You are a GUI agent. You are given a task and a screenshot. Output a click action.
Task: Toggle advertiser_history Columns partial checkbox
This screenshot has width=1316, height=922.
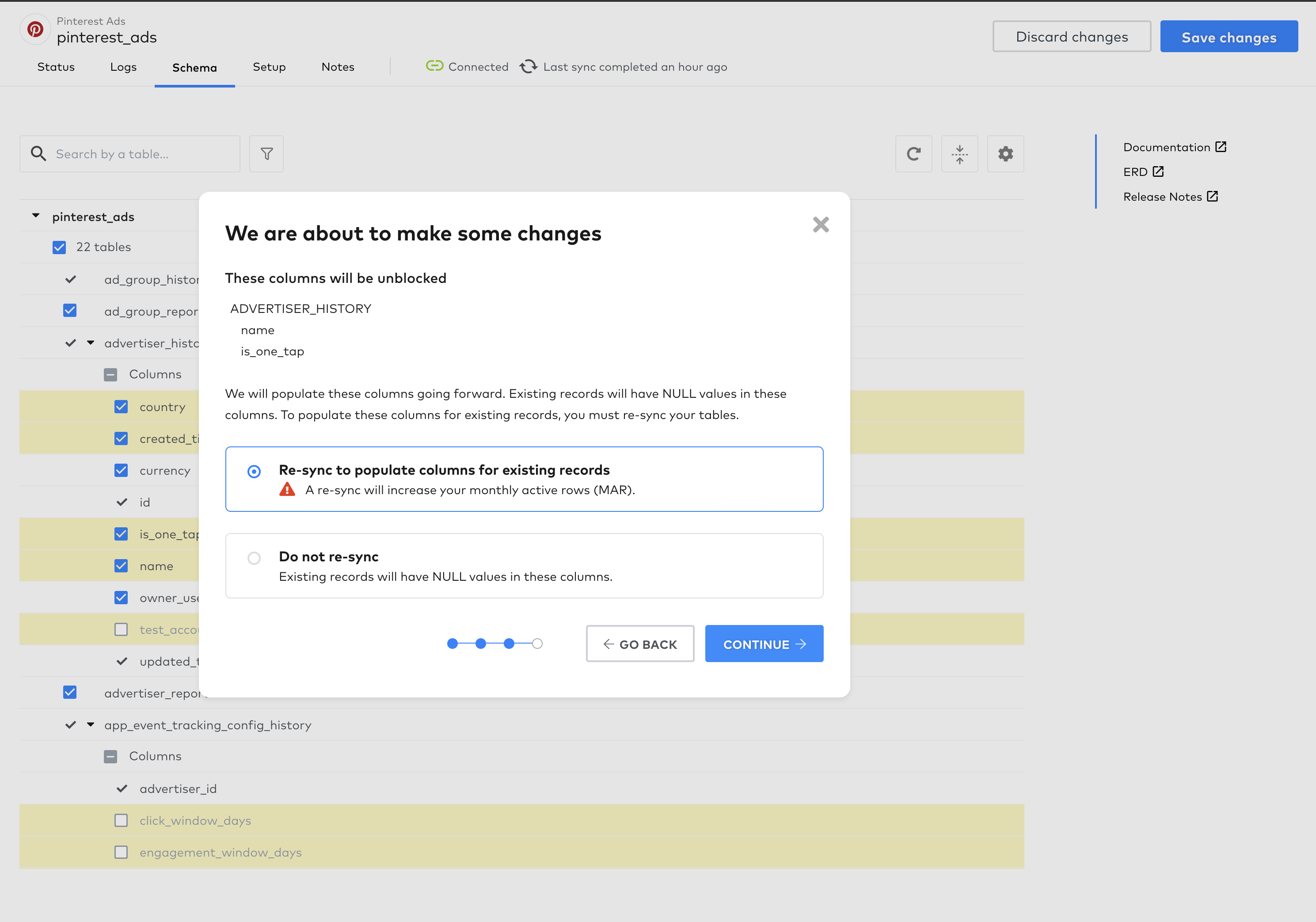coord(110,374)
